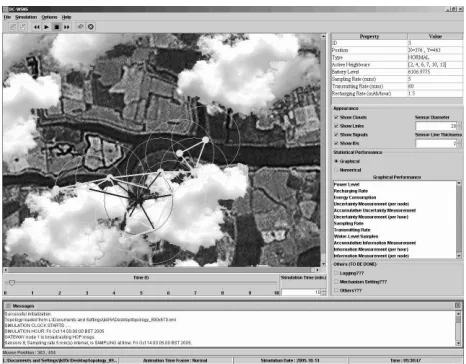Select Energy Consumption in the performance list
Image resolution: width=466 pixels, height=364 pixels.
click(355, 197)
